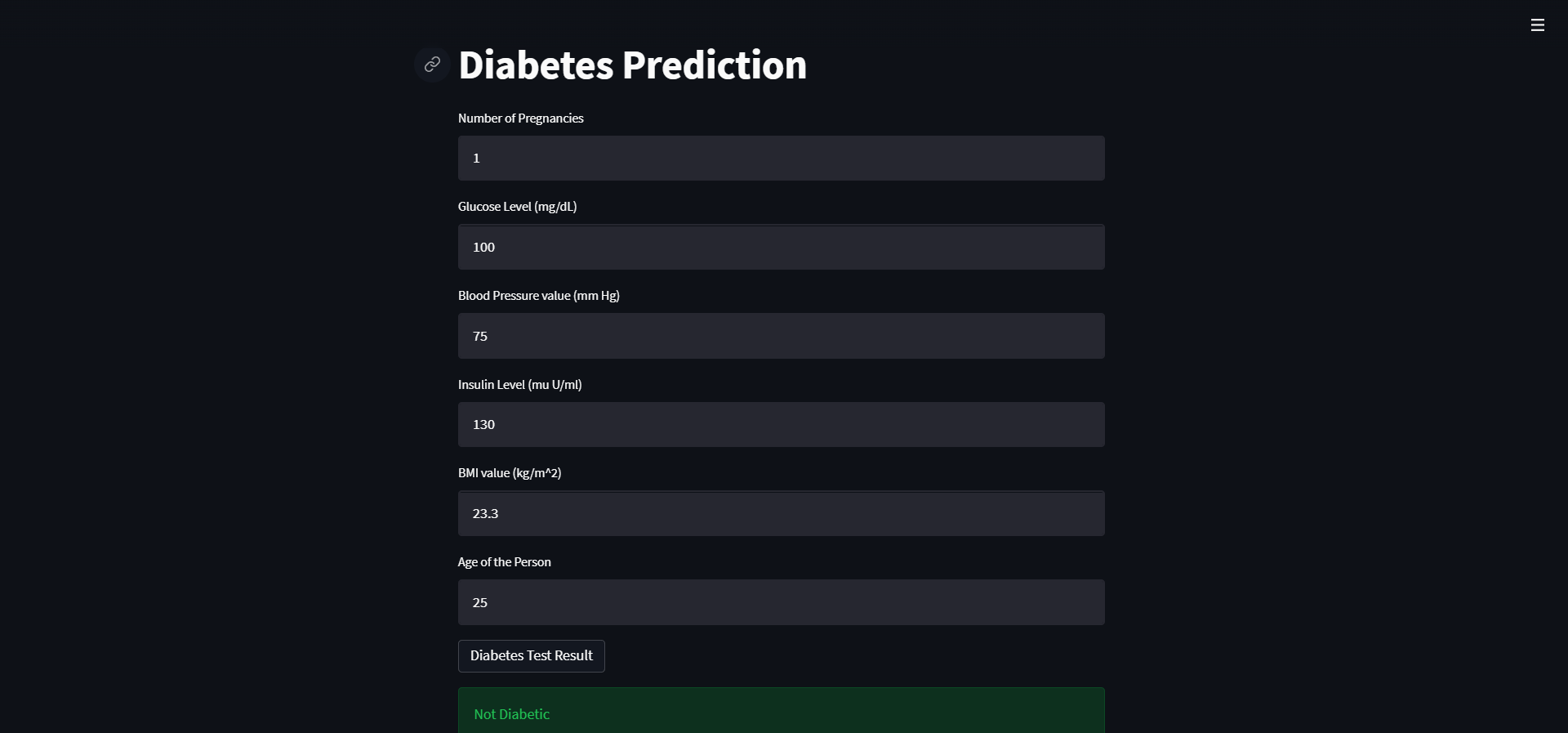Click the anchor link icon beside the title

click(x=432, y=65)
